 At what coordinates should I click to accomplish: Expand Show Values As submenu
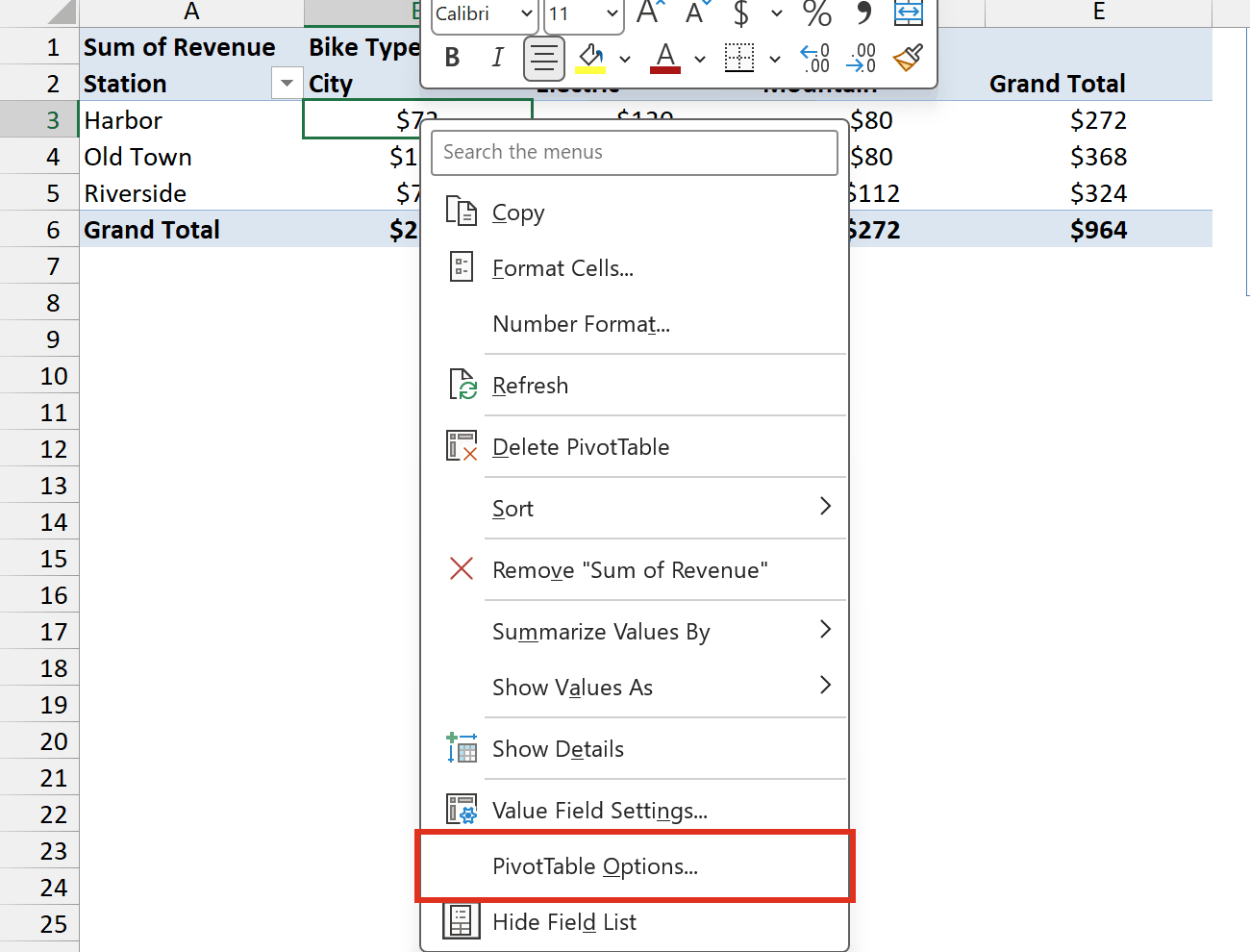635,688
